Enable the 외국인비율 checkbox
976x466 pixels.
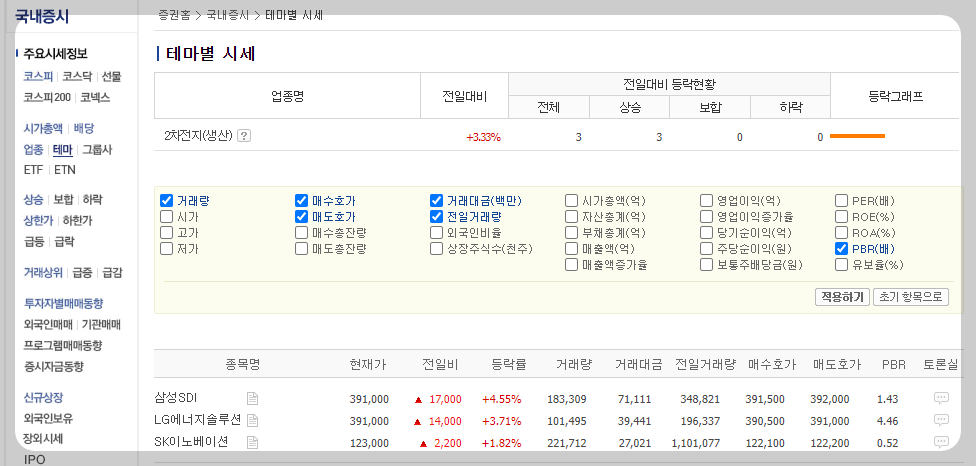coord(436,233)
